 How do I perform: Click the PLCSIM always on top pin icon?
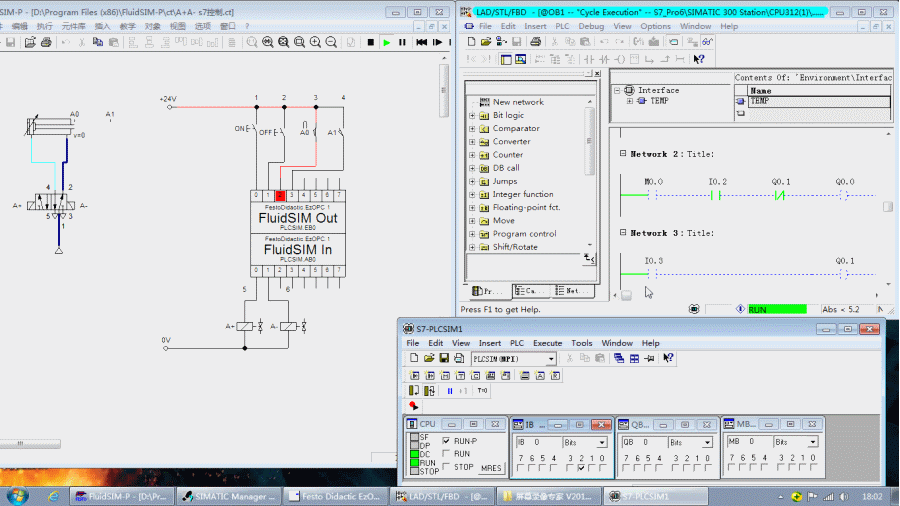coord(649,359)
